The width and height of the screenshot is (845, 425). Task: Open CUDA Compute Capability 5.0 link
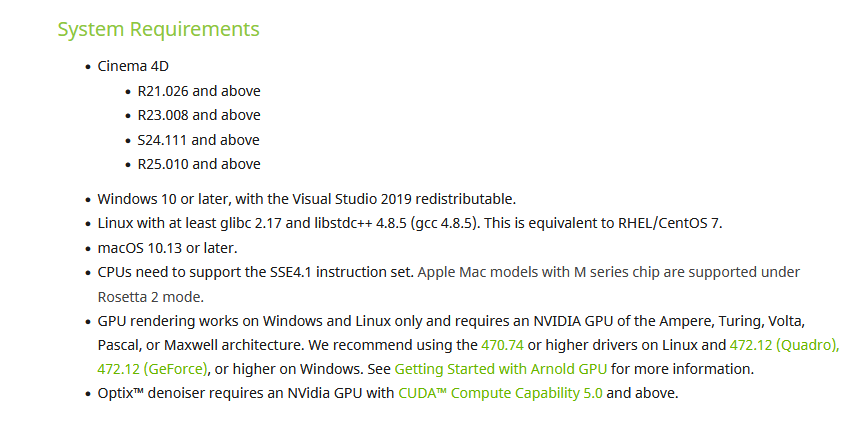click(500, 393)
